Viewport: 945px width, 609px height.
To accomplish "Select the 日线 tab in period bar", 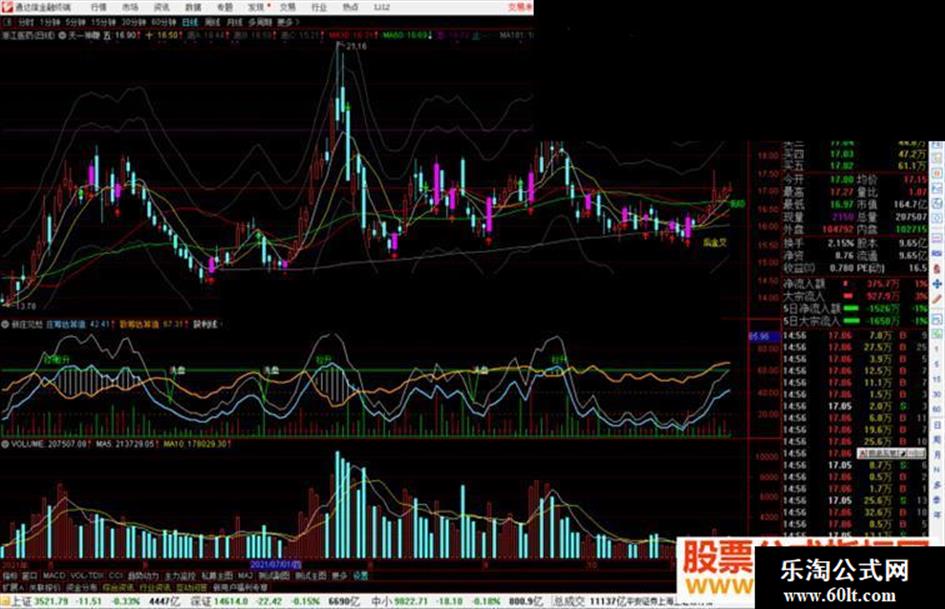I will (x=190, y=22).
